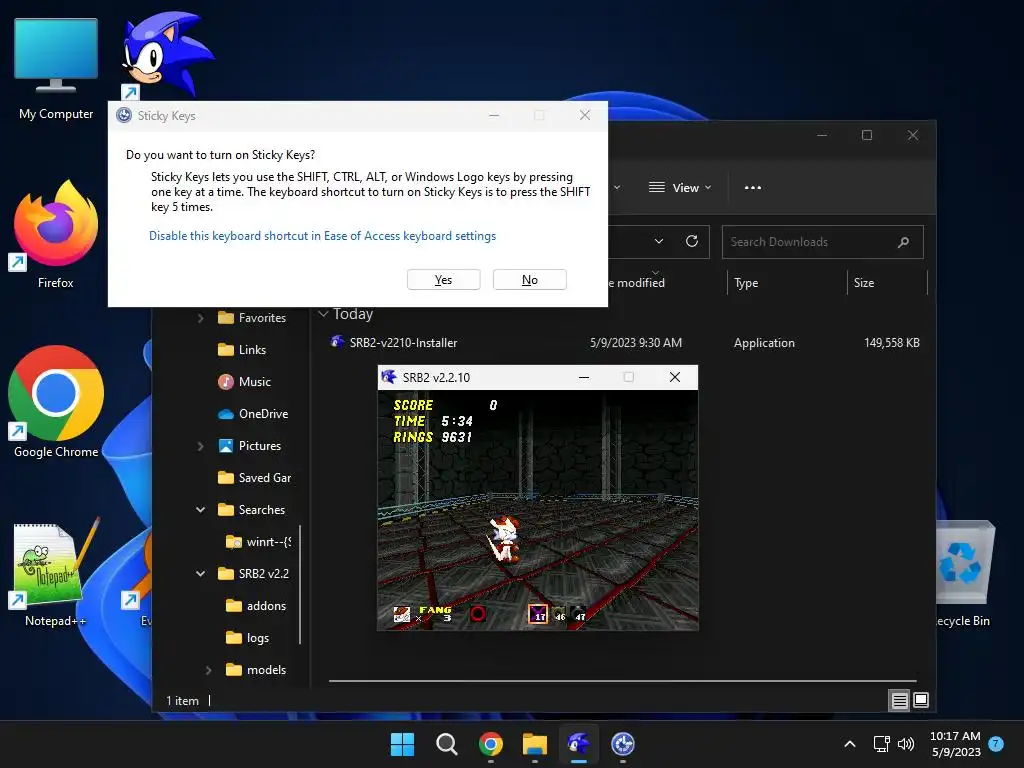Open Sticky Keys app in taskbar

tap(623, 744)
